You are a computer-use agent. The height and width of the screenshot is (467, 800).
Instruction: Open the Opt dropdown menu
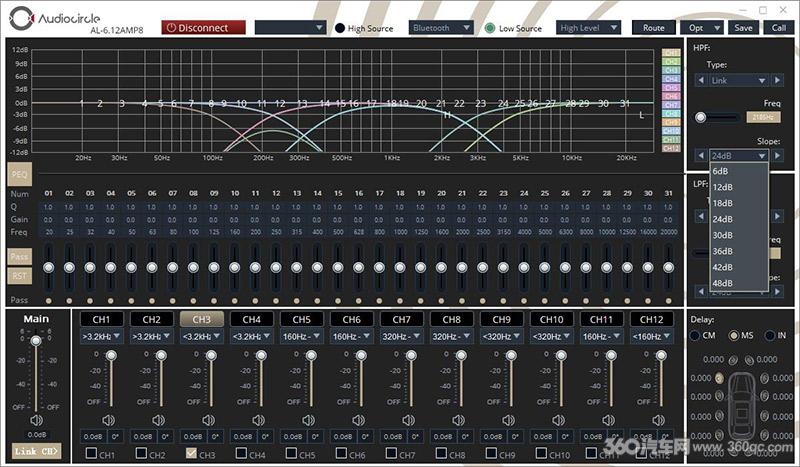pos(702,28)
